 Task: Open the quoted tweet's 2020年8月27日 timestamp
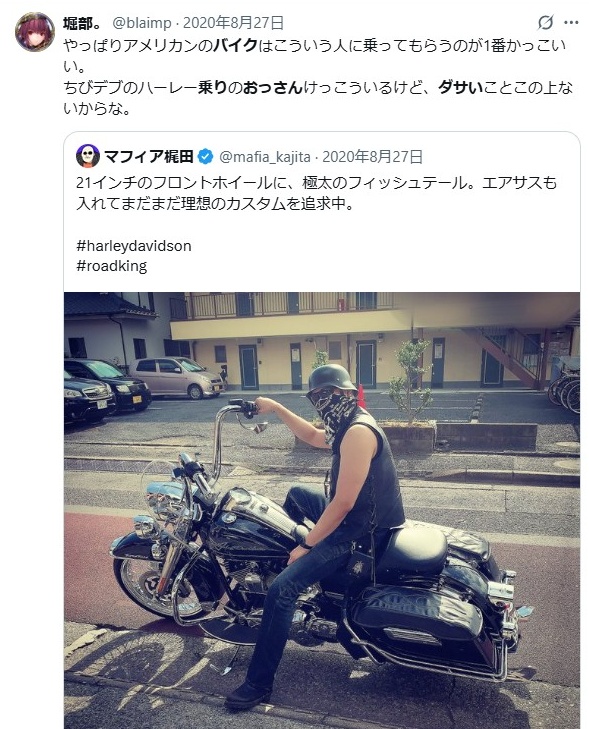point(372,157)
